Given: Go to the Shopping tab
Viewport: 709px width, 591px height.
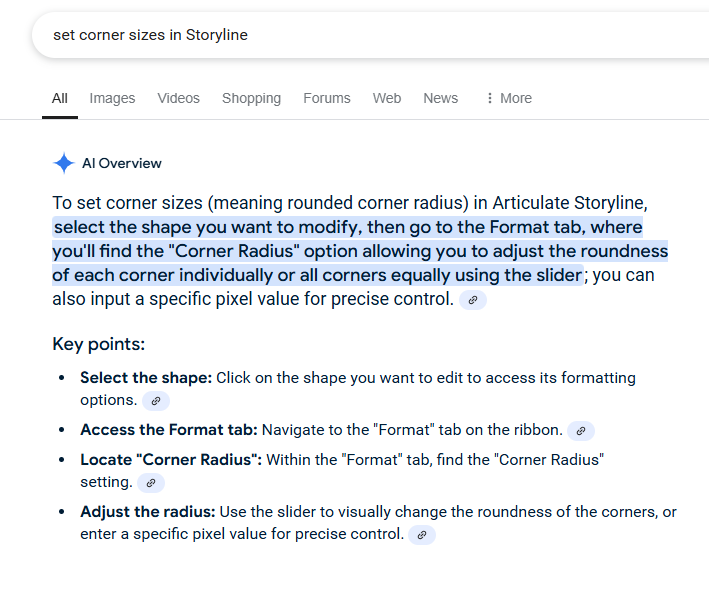Looking at the screenshot, I should 251,98.
